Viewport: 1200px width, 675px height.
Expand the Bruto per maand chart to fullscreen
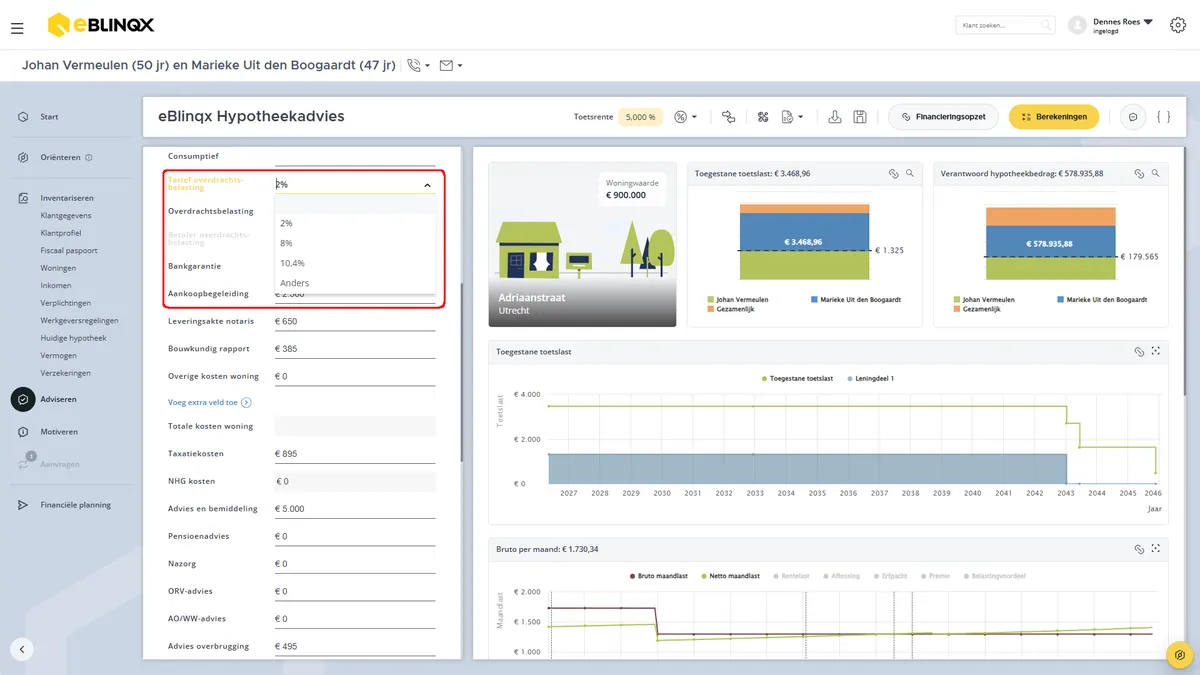point(1156,549)
